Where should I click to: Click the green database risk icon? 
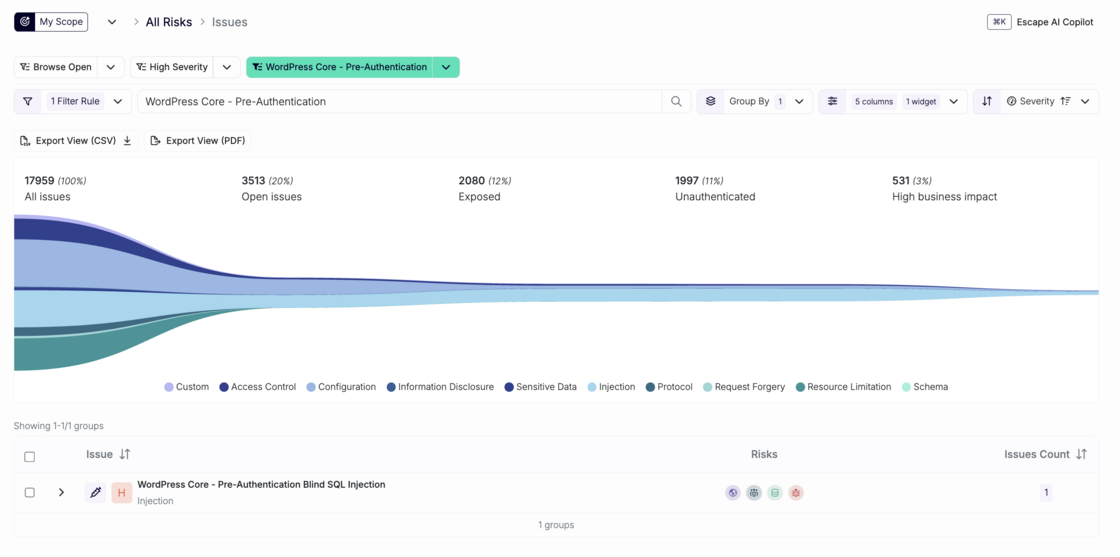775,492
